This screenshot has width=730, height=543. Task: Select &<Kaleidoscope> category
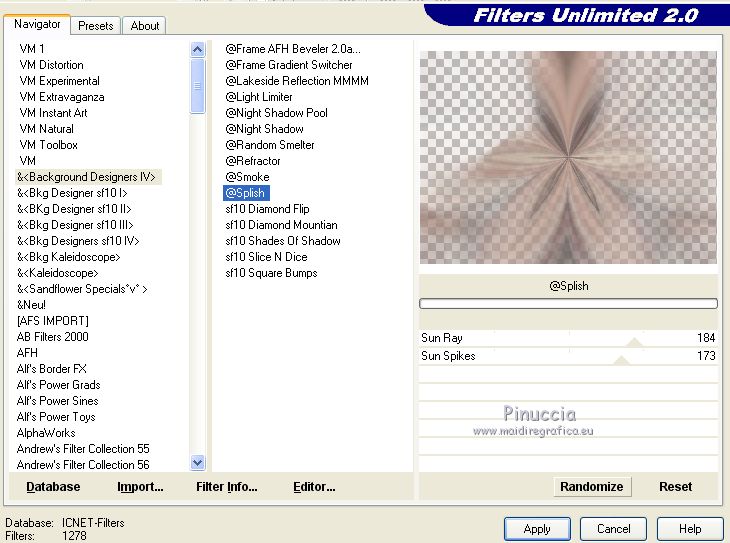tap(58, 273)
